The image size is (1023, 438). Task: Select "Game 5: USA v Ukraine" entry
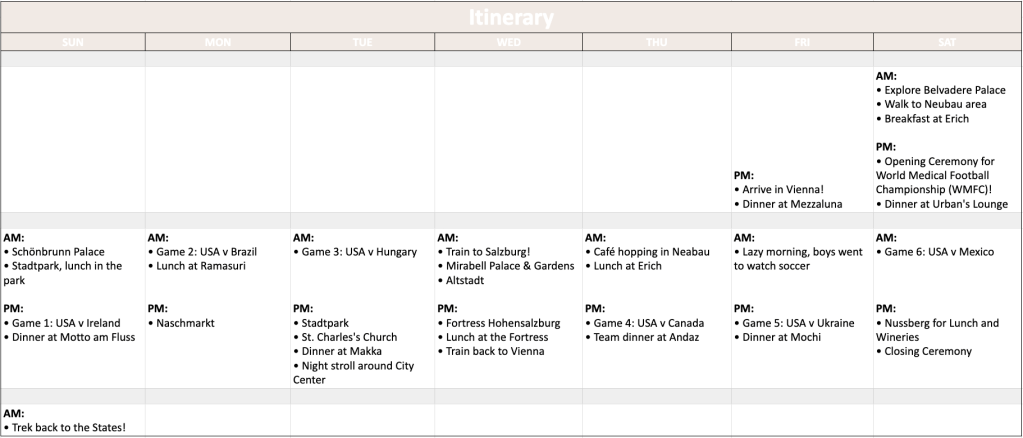click(798, 323)
